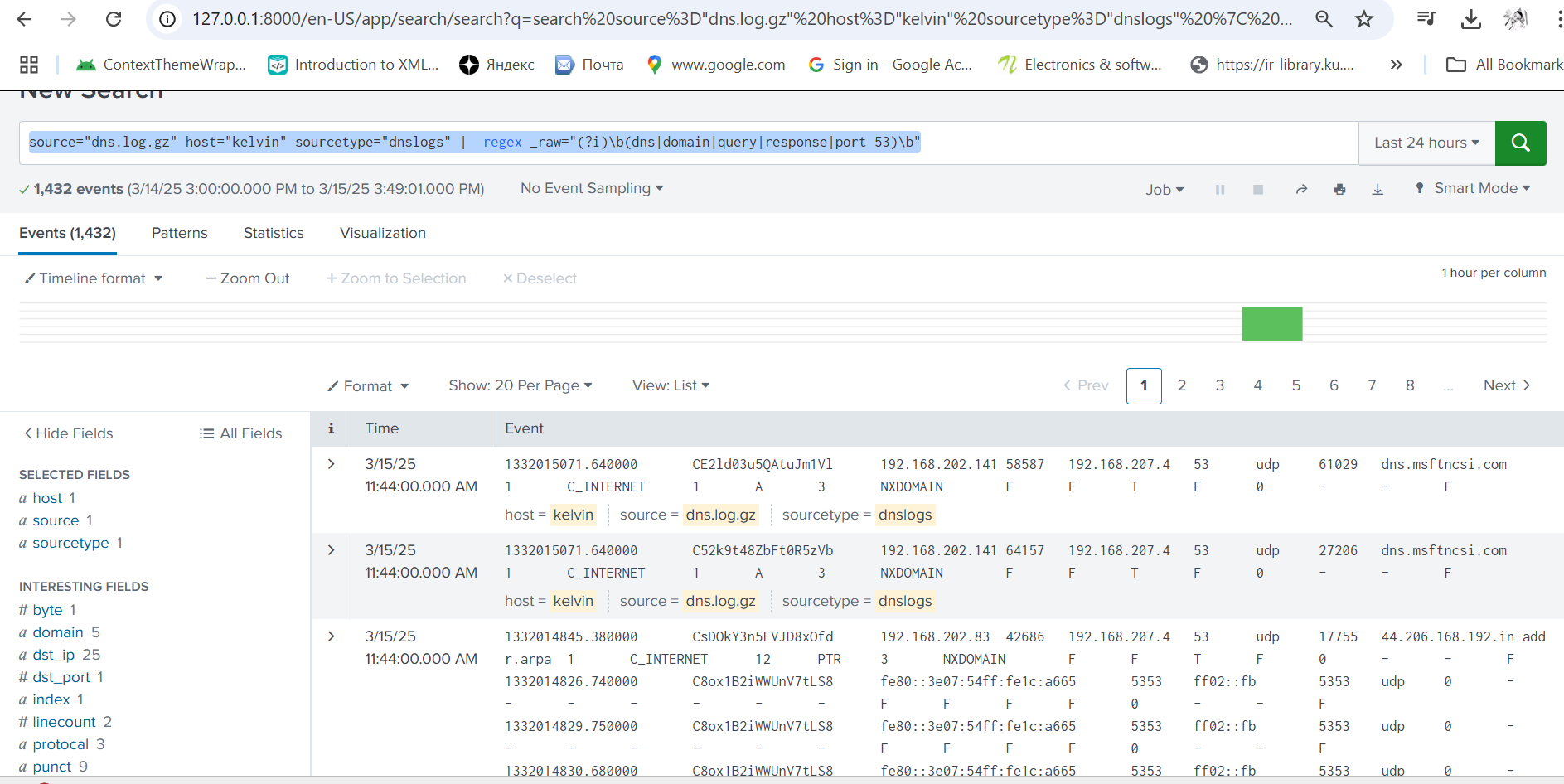The image size is (1564, 784).
Task: Change the View: List option
Action: (671, 385)
